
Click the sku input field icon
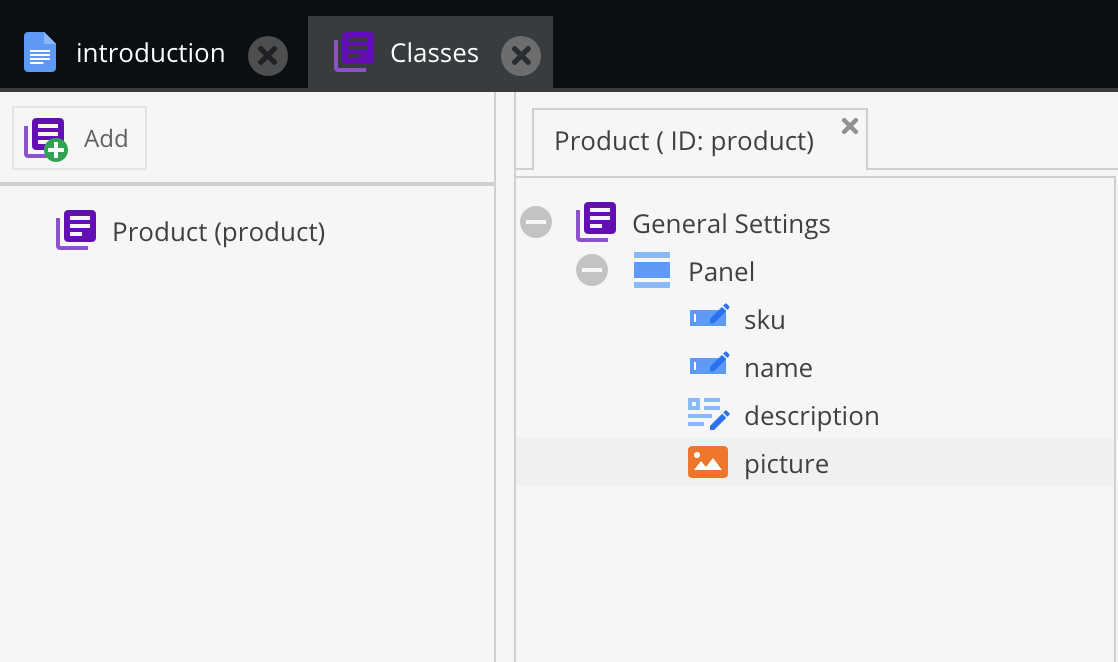pos(708,319)
